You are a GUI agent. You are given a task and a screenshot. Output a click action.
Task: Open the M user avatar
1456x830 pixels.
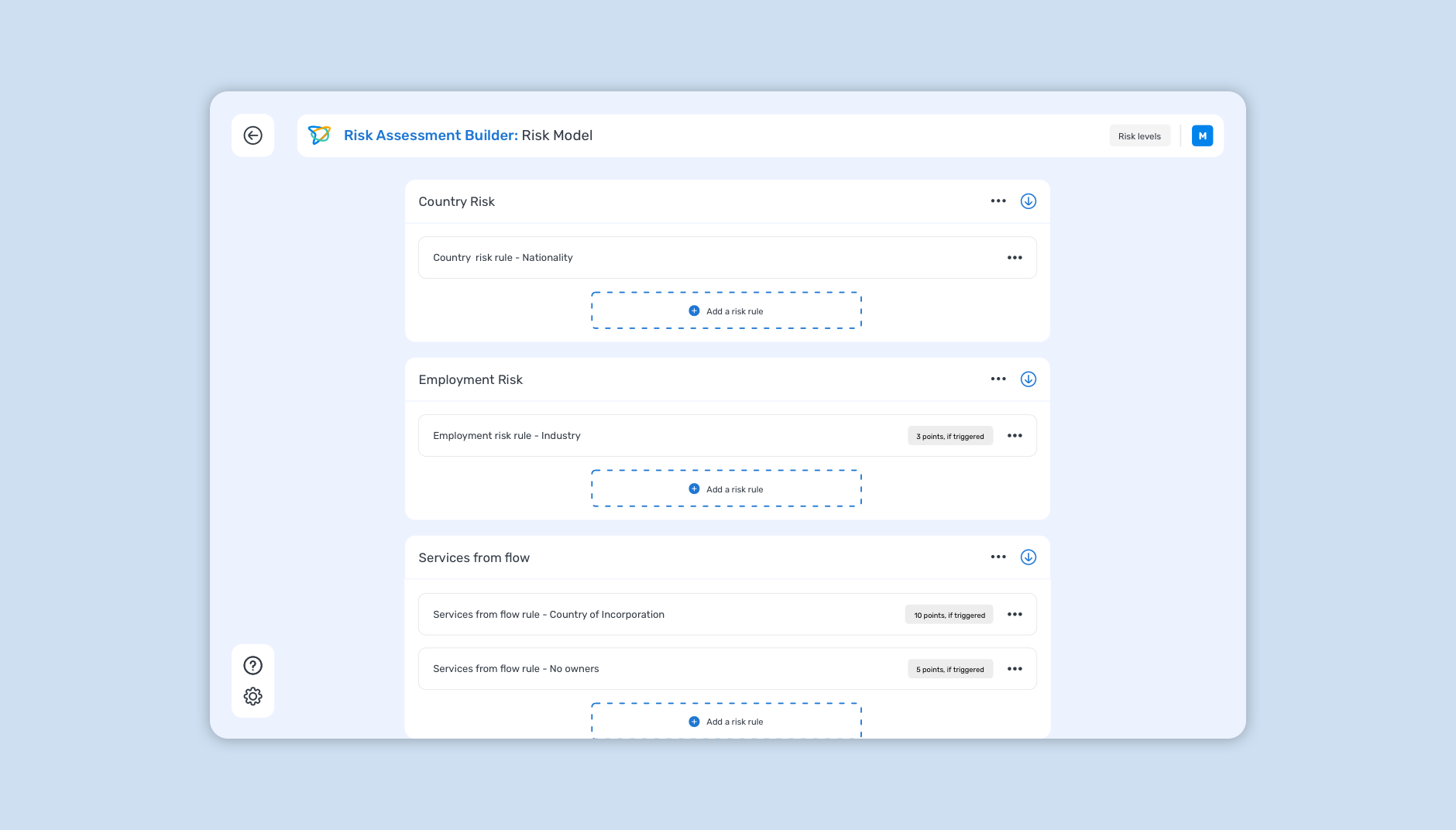[1202, 135]
